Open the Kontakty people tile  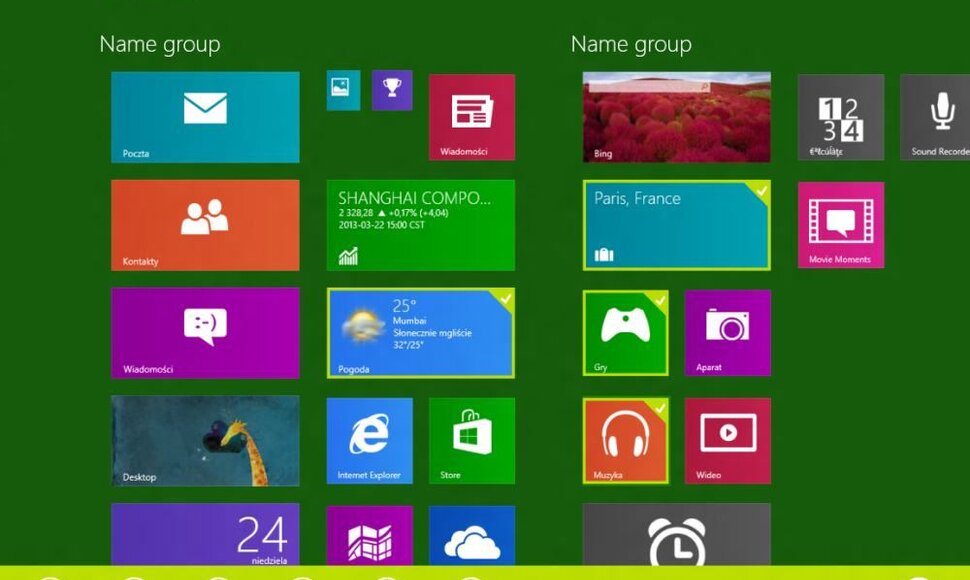click(x=205, y=225)
